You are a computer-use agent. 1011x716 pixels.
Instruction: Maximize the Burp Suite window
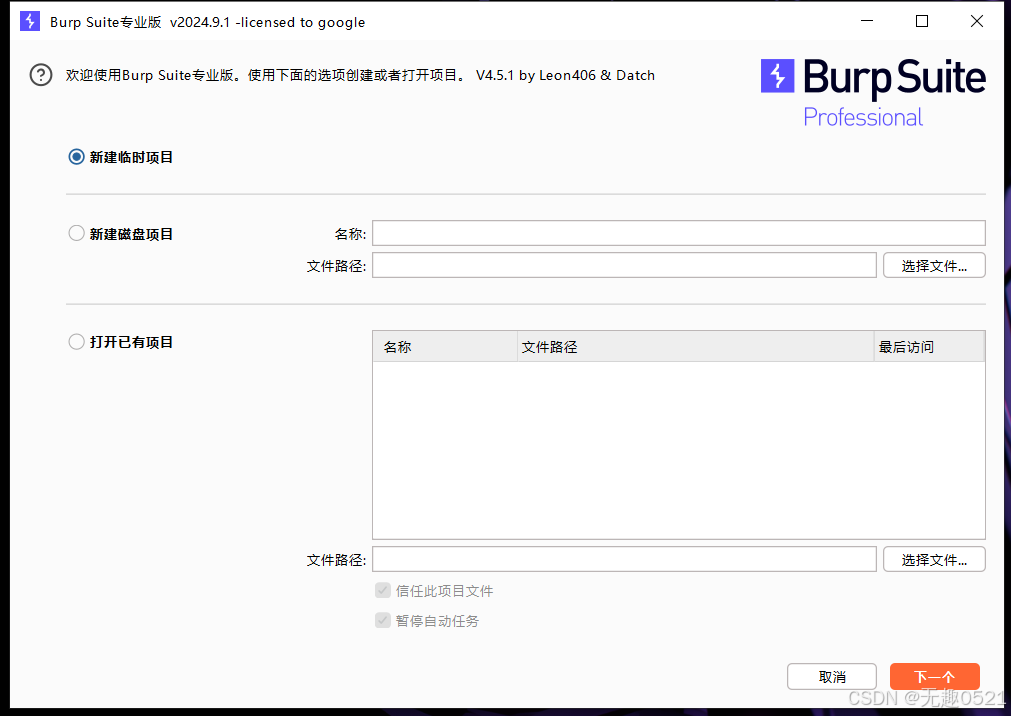(x=922, y=21)
